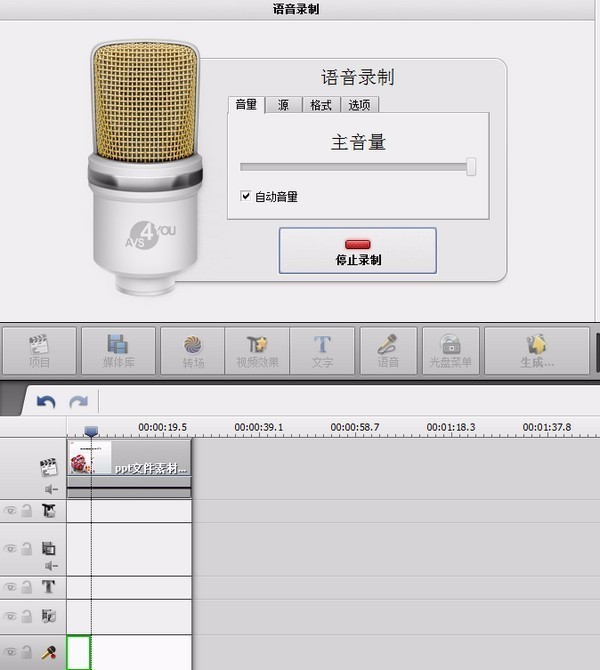
Task: Click the redo arrow icon
Action: coord(79,402)
